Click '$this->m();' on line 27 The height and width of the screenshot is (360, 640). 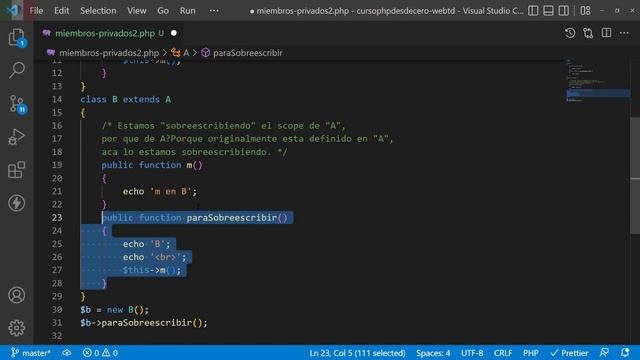(151, 270)
